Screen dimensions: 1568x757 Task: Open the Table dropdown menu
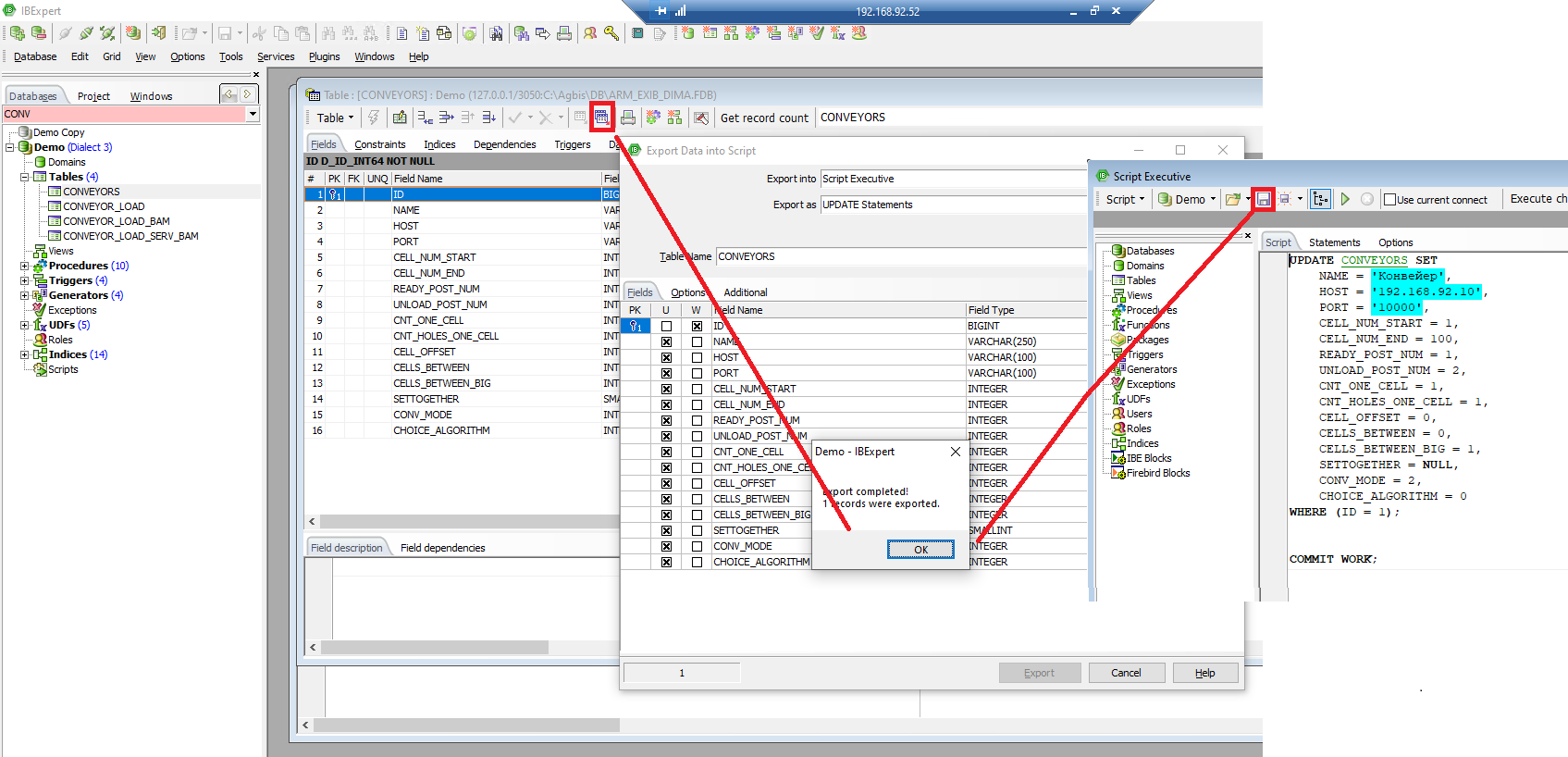pyautogui.click(x=336, y=118)
